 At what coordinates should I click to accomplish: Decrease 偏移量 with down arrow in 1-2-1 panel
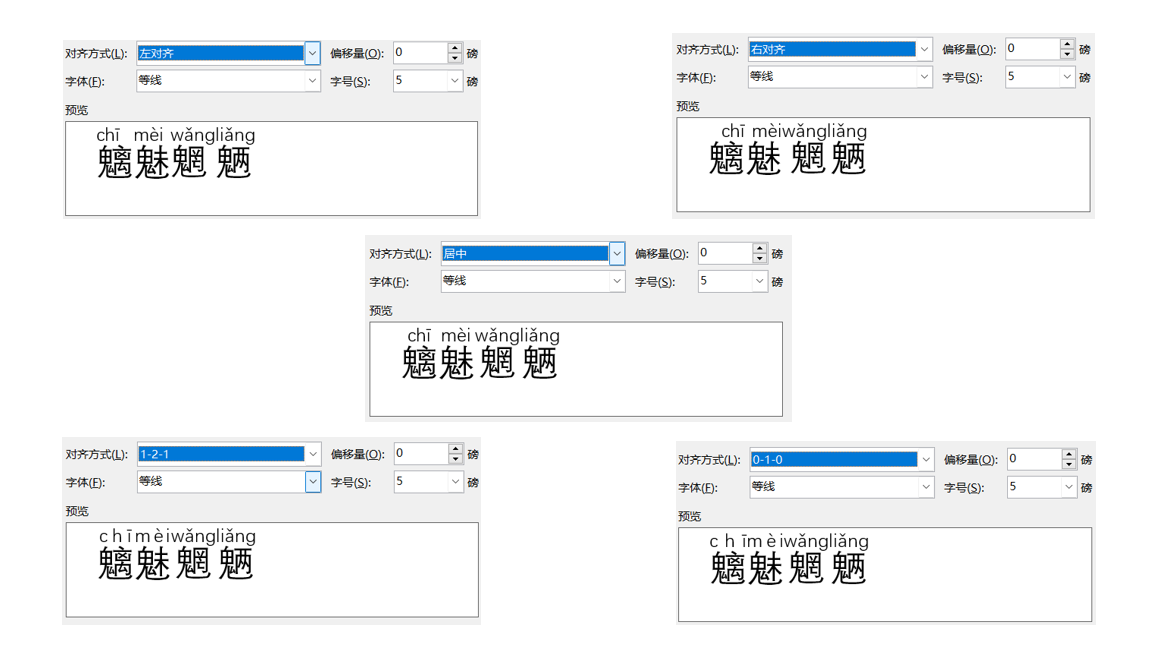[x=455, y=459]
